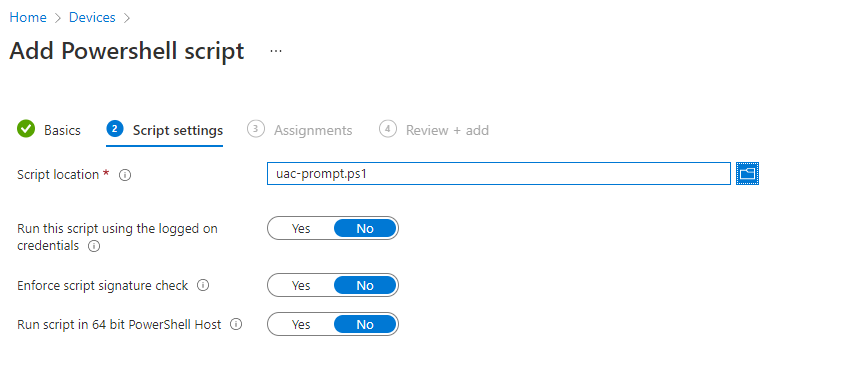Return to the Basics tab
Image resolution: width=860 pixels, height=376 pixels.
pyautogui.click(x=63, y=130)
